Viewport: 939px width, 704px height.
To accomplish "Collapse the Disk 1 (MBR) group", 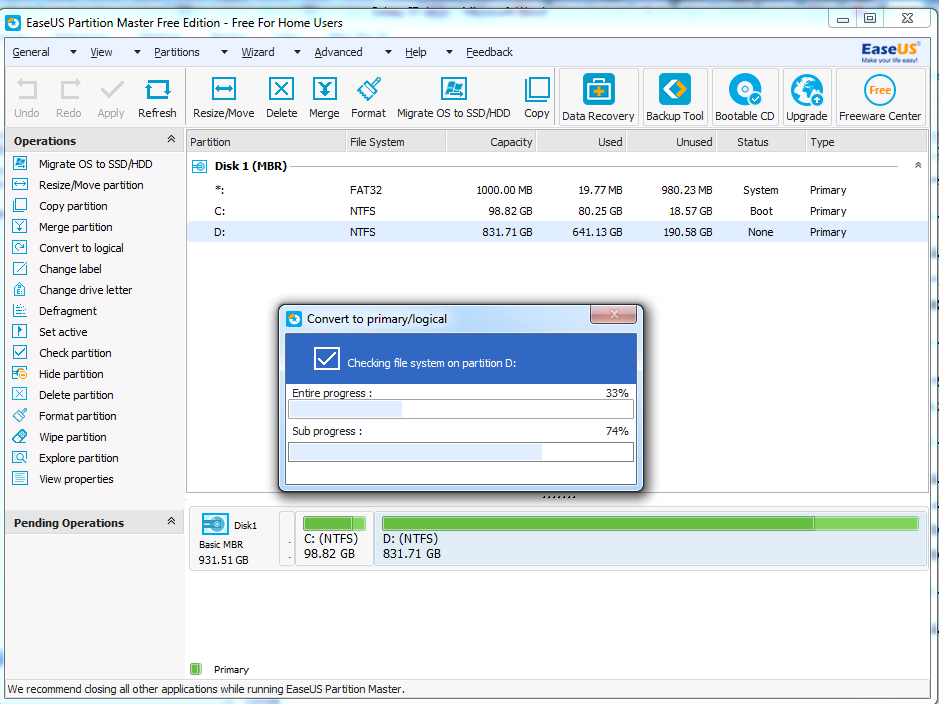I will (918, 165).
